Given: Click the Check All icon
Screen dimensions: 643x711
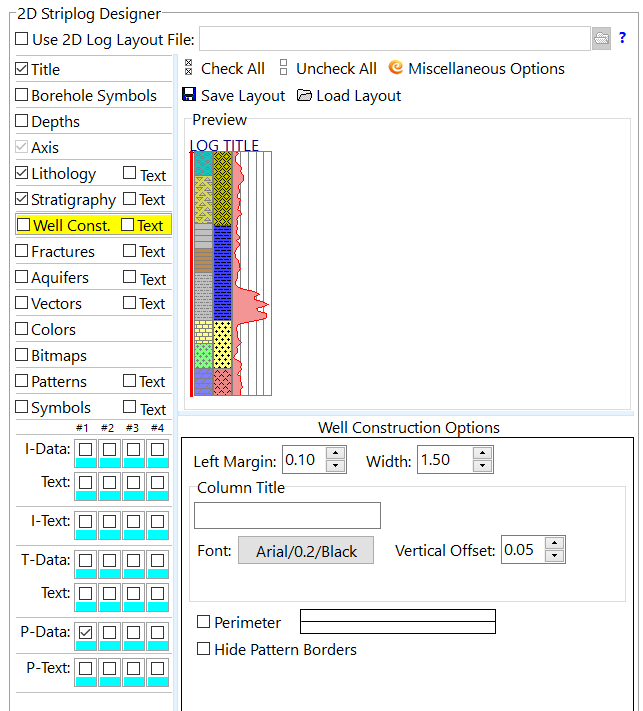Looking at the screenshot, I should click(x=189, y=68).
